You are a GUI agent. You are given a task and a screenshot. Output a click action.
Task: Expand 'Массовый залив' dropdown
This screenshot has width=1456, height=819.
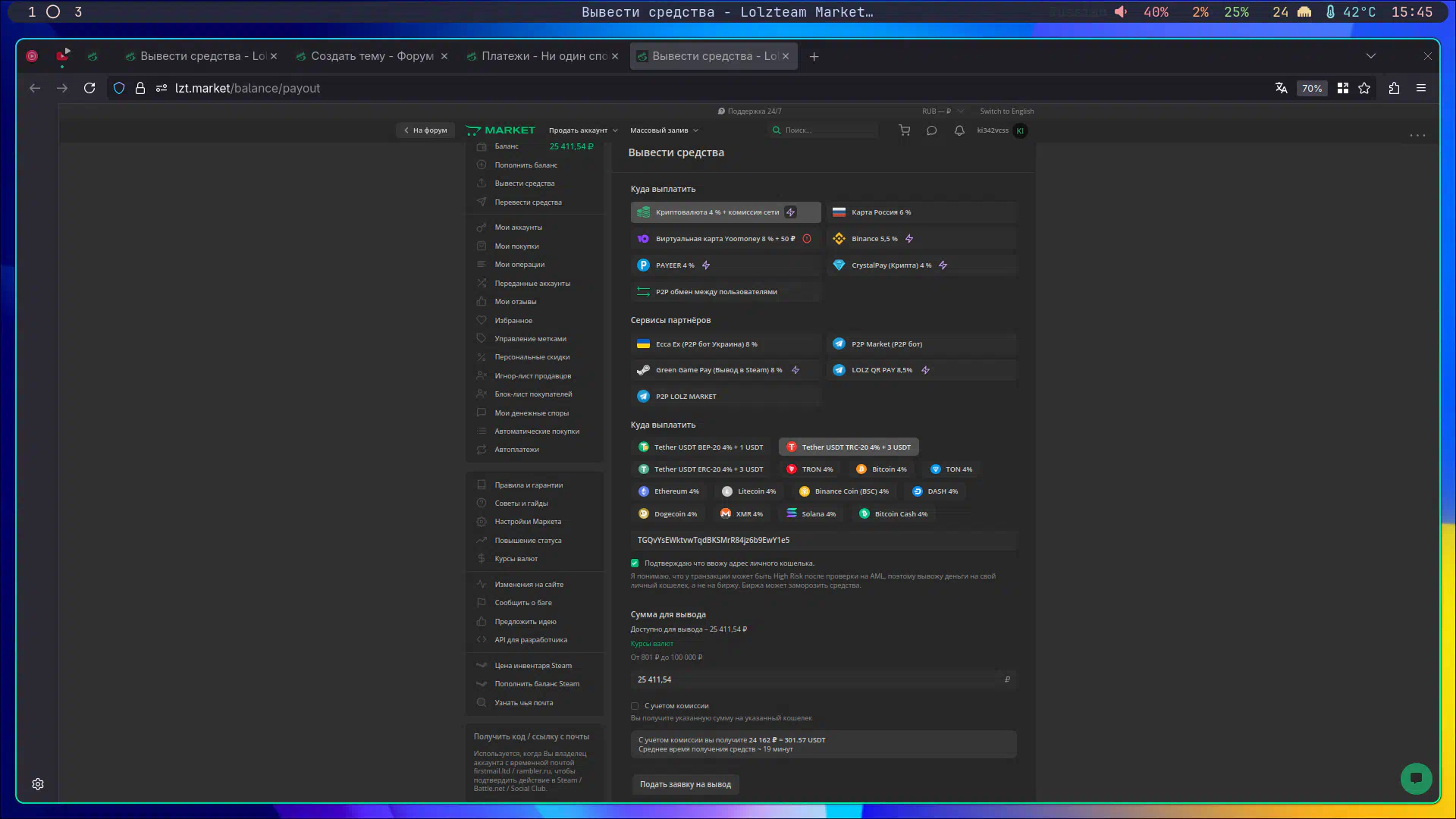pos(664,130)
